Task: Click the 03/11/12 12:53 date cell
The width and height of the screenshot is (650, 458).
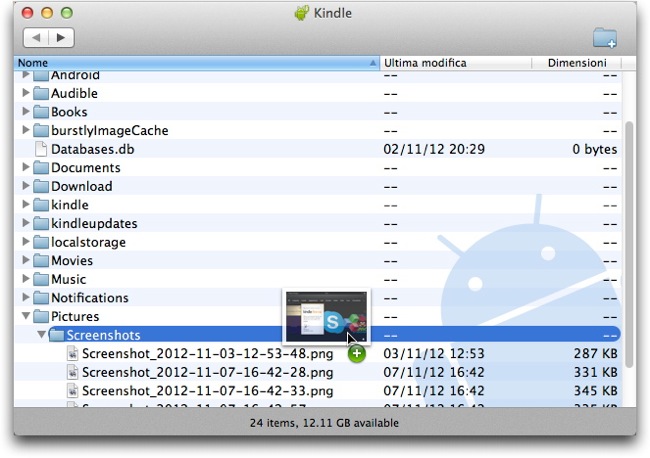Action: tap(434, 354)
